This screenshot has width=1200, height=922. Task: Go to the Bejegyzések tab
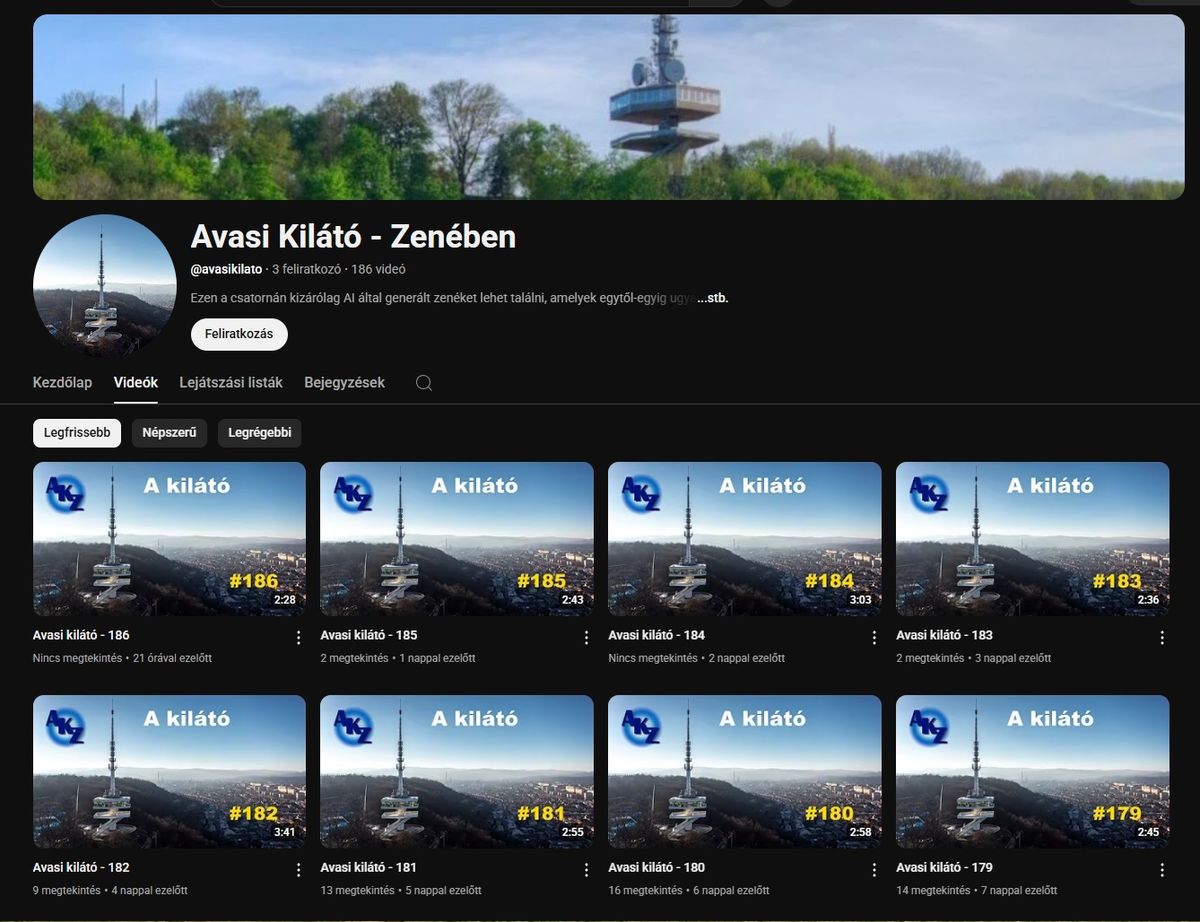click(x=345, y=382)
